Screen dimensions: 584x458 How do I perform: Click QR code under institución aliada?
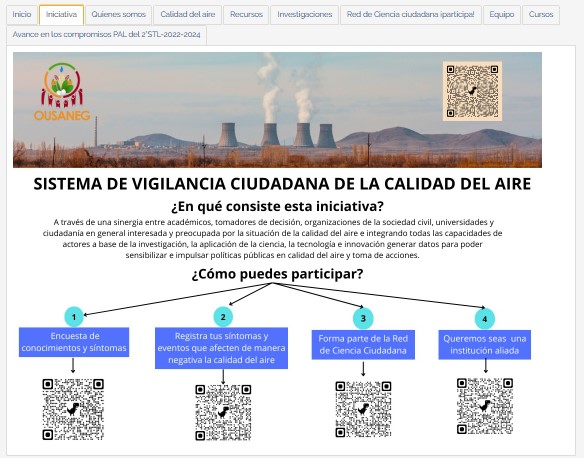coord(485,406)
